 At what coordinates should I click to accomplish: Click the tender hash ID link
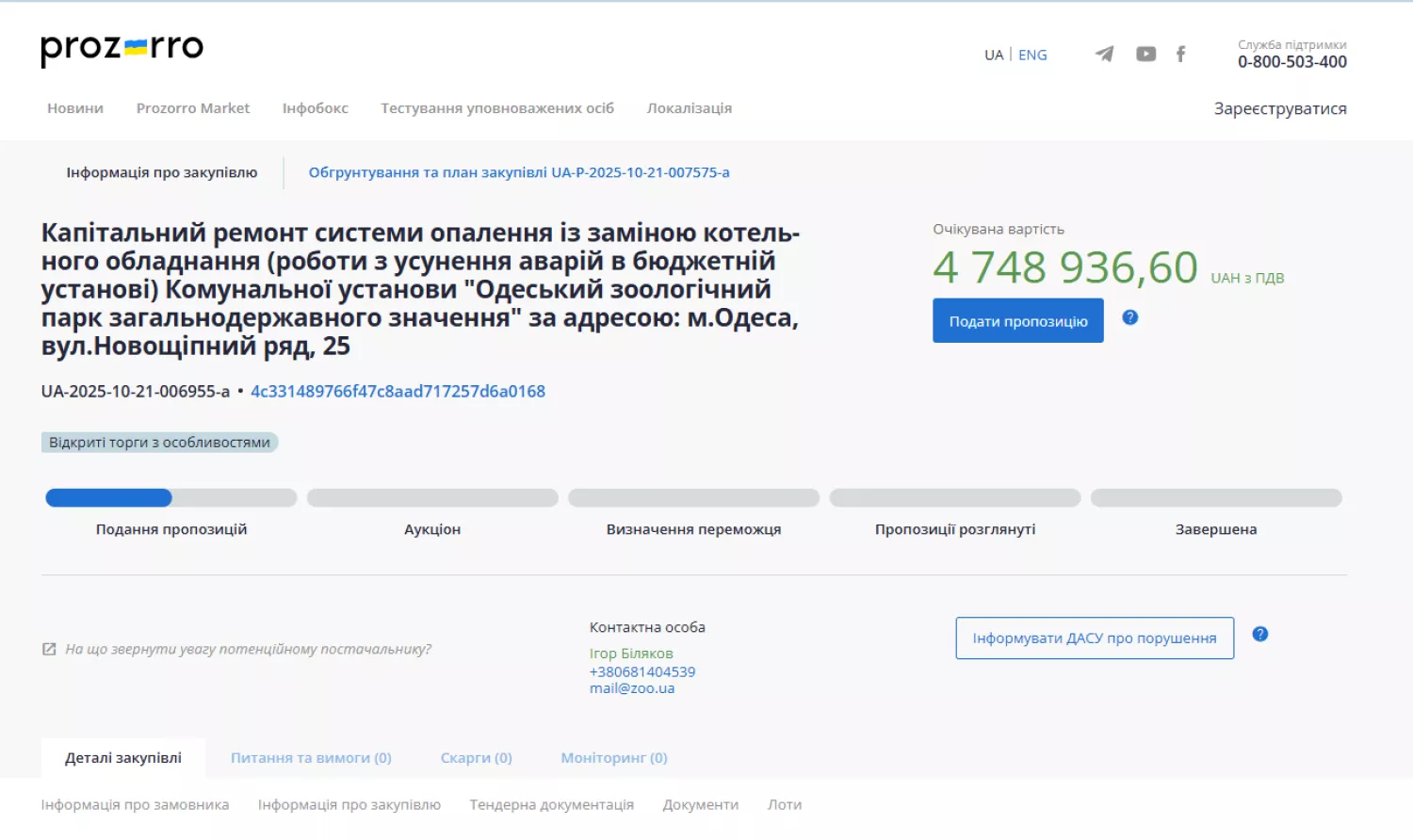coord(398,392)
